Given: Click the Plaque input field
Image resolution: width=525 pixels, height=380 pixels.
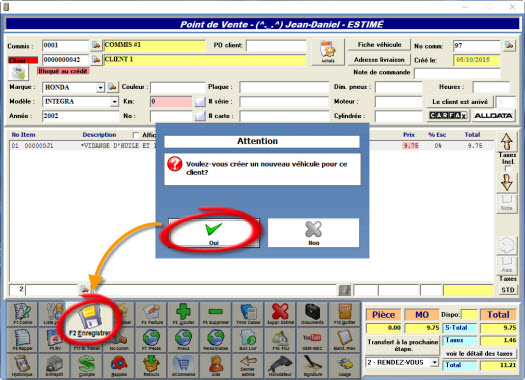Looking at the screenshot, I should [x=284, y=87].
